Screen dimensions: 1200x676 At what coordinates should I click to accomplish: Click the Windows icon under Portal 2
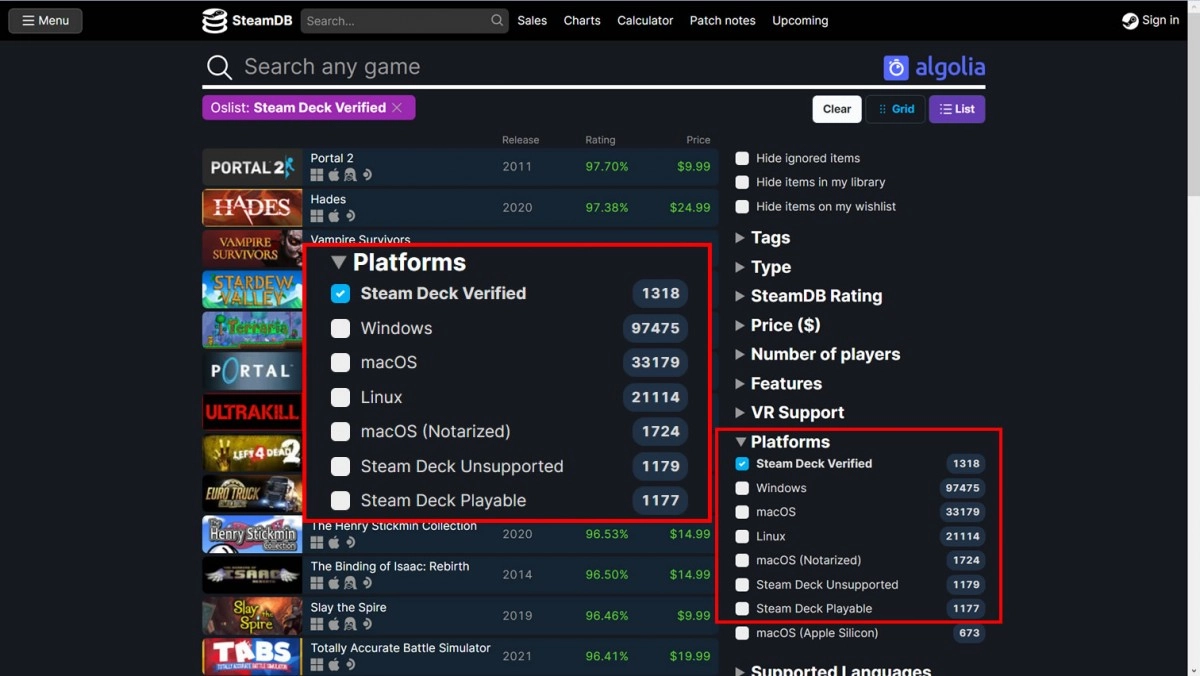point(317,175)
